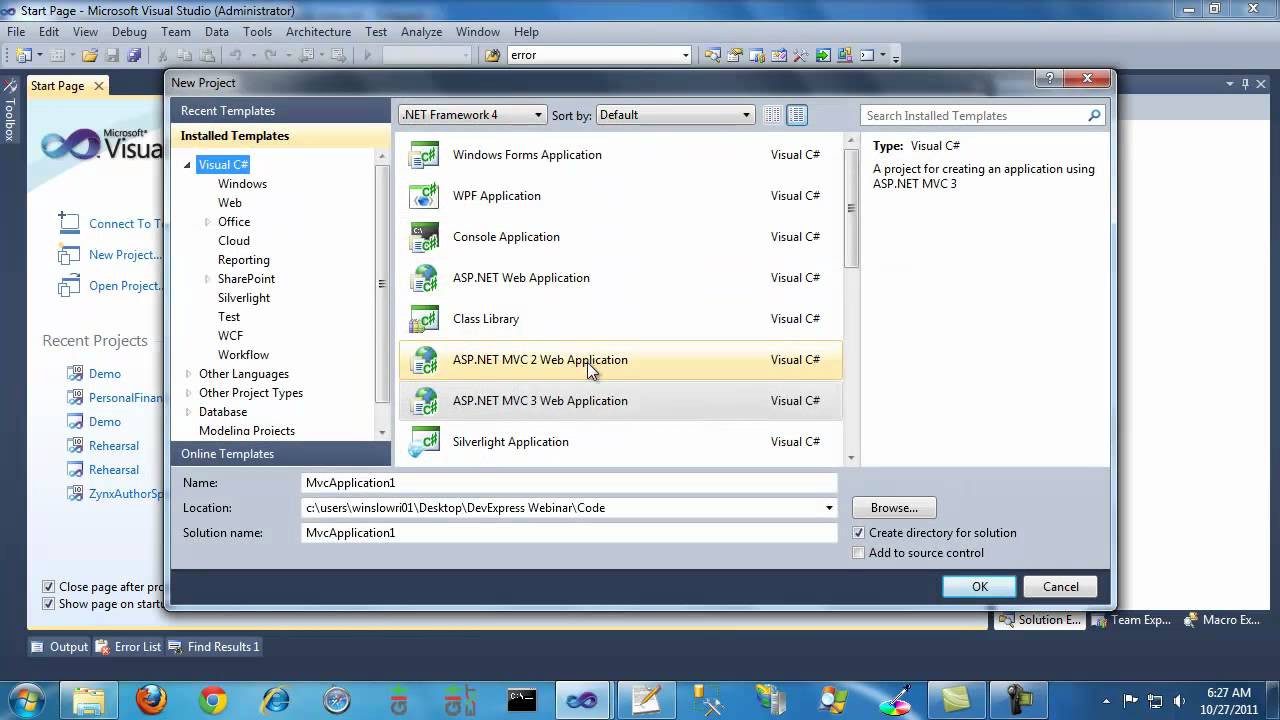This screenshot has height=720, width=1280.
Task: Click the Search Installed Templates field
Action: point(973,116)
